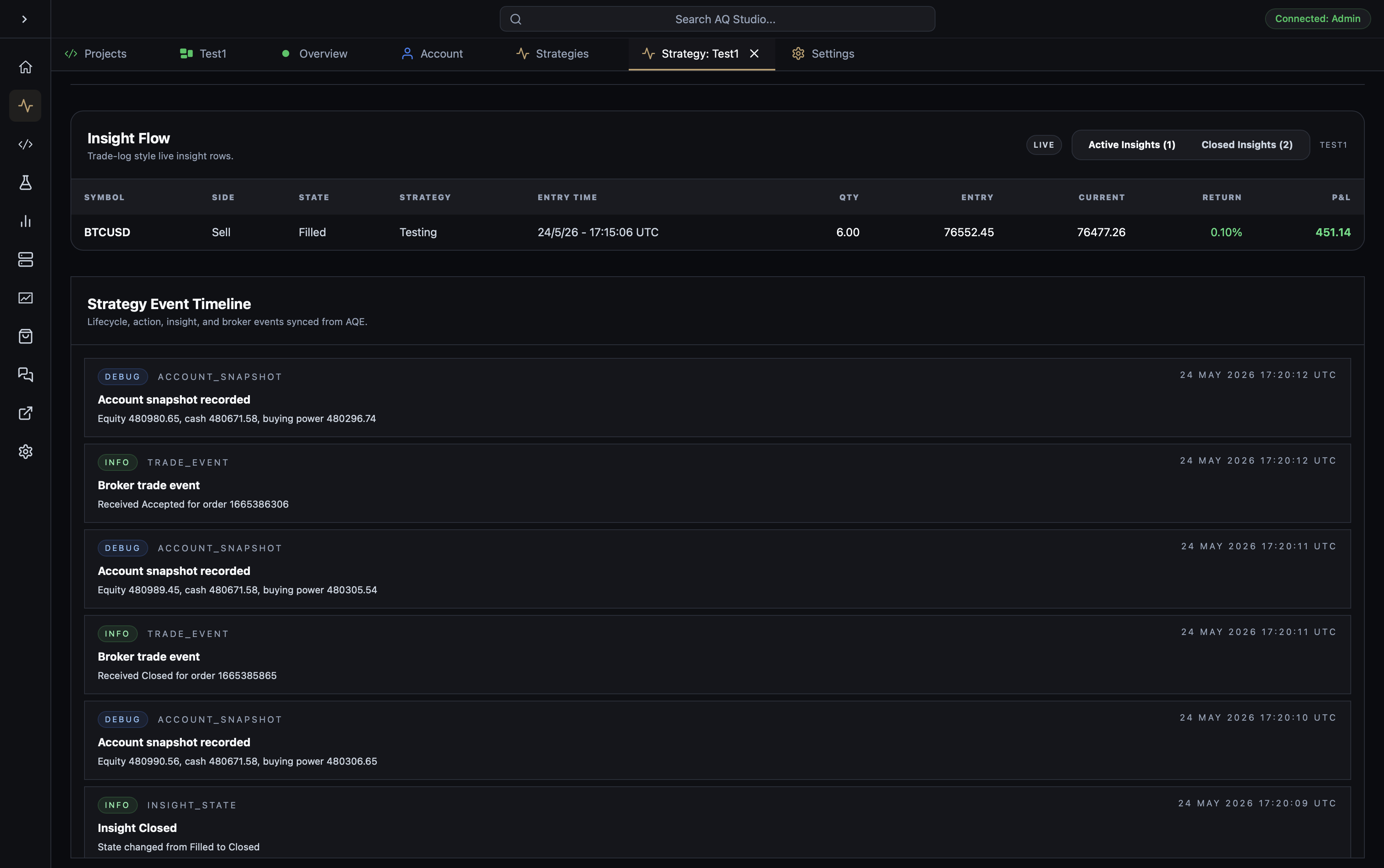This screenshot has height=868, width=1384.
Task: Click the Test1 tab green icon
Action: 186,53
